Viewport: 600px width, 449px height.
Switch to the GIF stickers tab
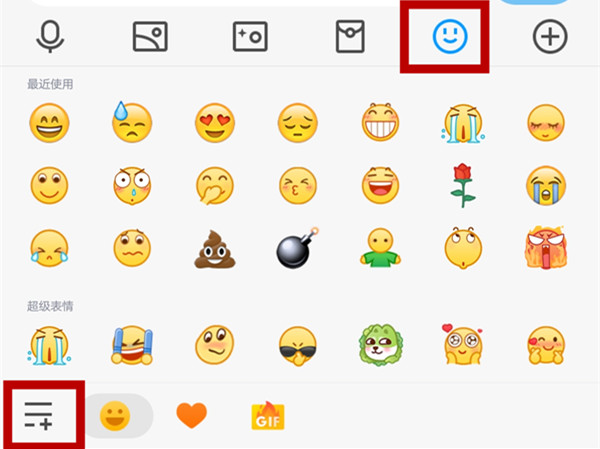coord(268,416)
